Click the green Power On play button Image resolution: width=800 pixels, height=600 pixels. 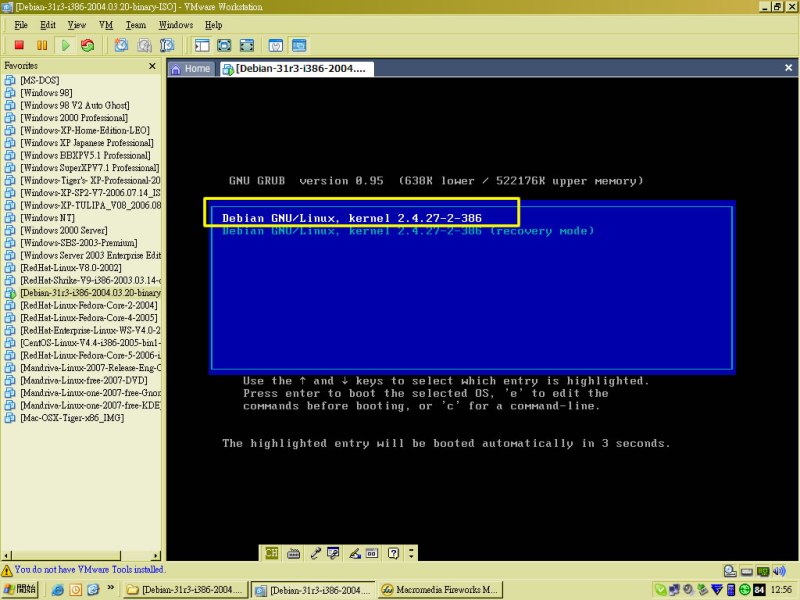tap(65, 45)
